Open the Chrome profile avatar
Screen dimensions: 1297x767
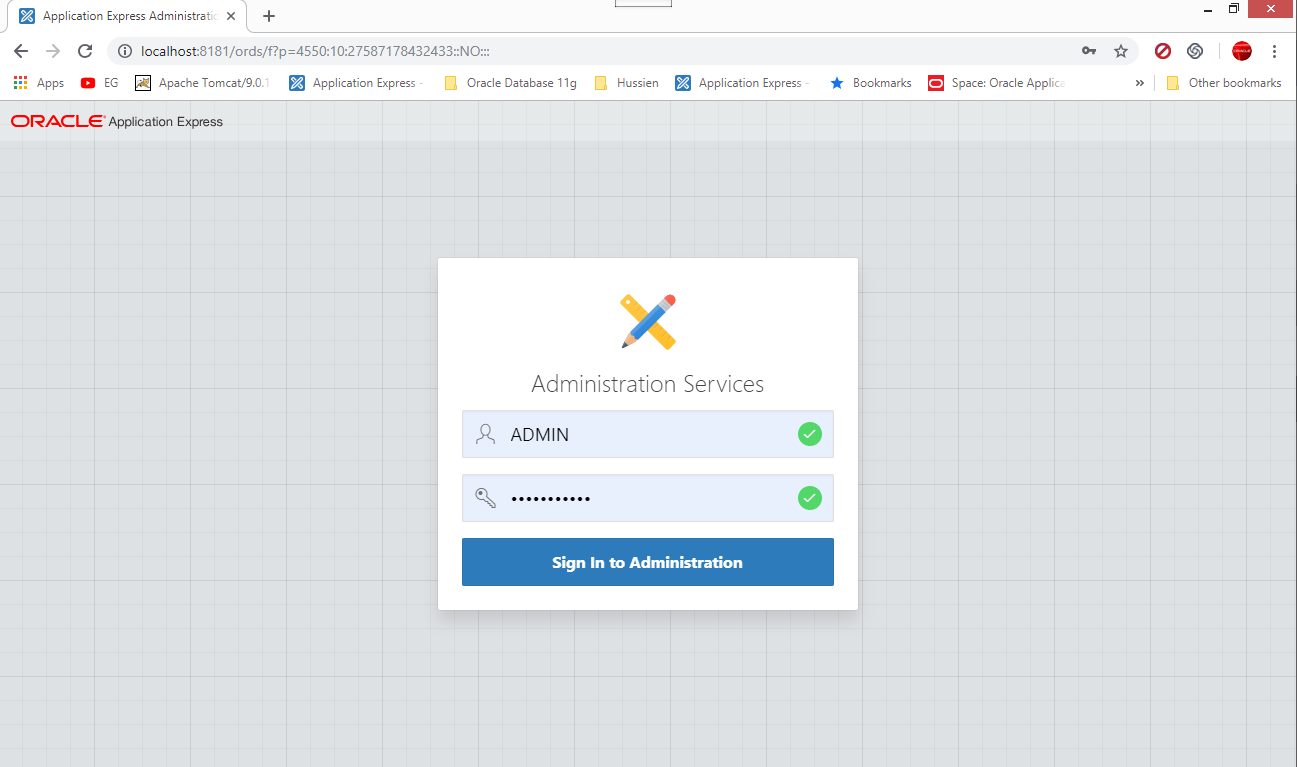click(x=1240, y=51)
